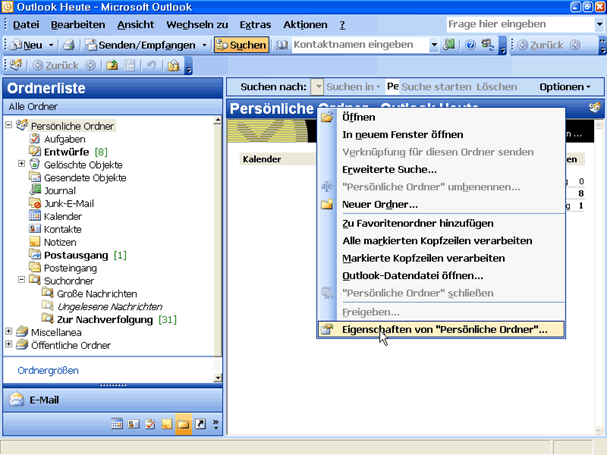Collapse the Persönliche Ordner tree node
This screenshot has width=608, height=456.
point(9,125)
